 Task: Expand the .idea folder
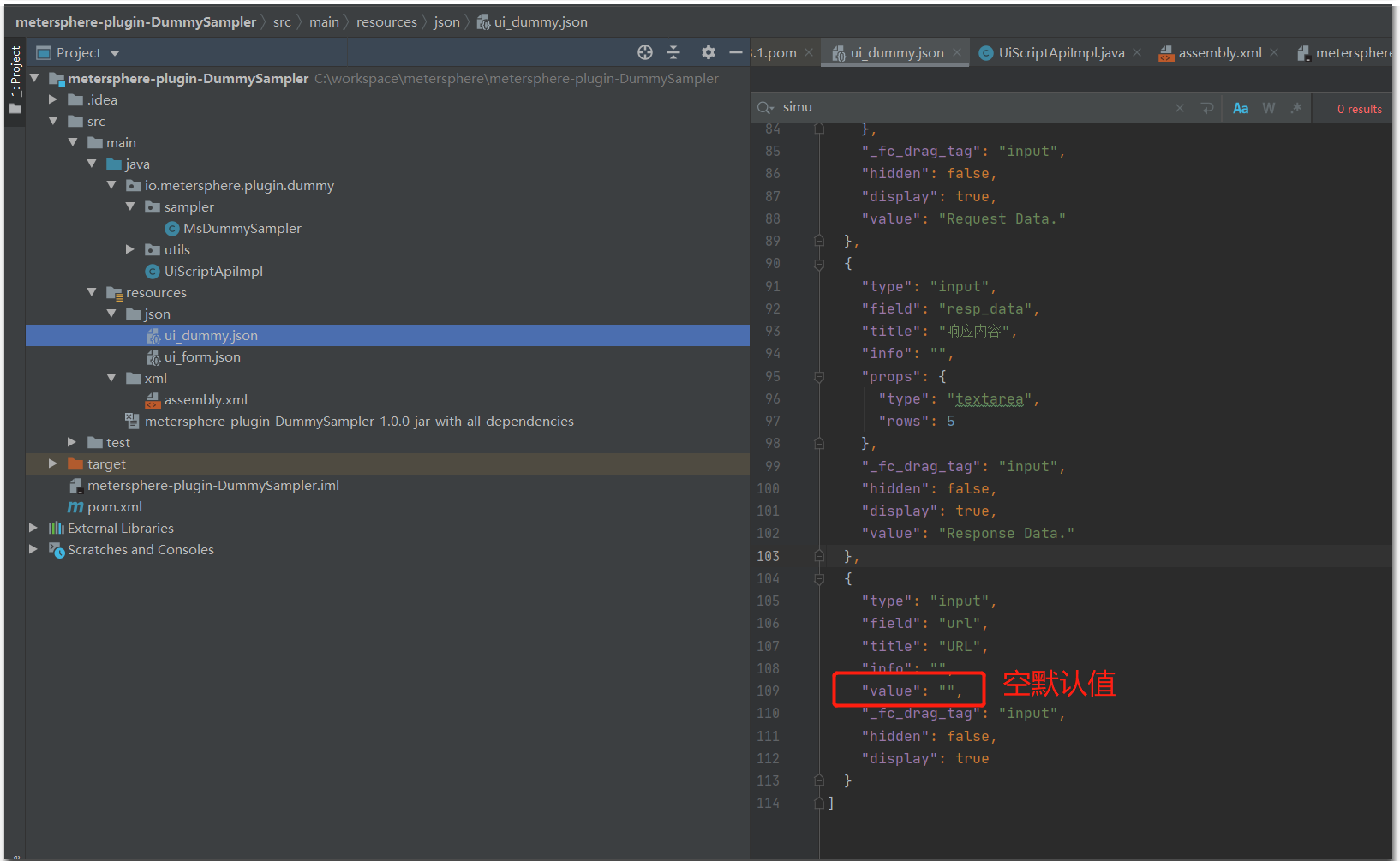[53, 99]
